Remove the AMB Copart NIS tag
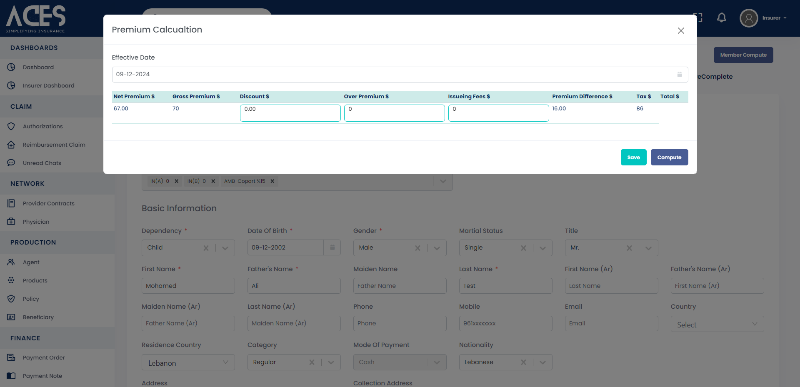The image size is (800, 387). (x=272, y=181)
